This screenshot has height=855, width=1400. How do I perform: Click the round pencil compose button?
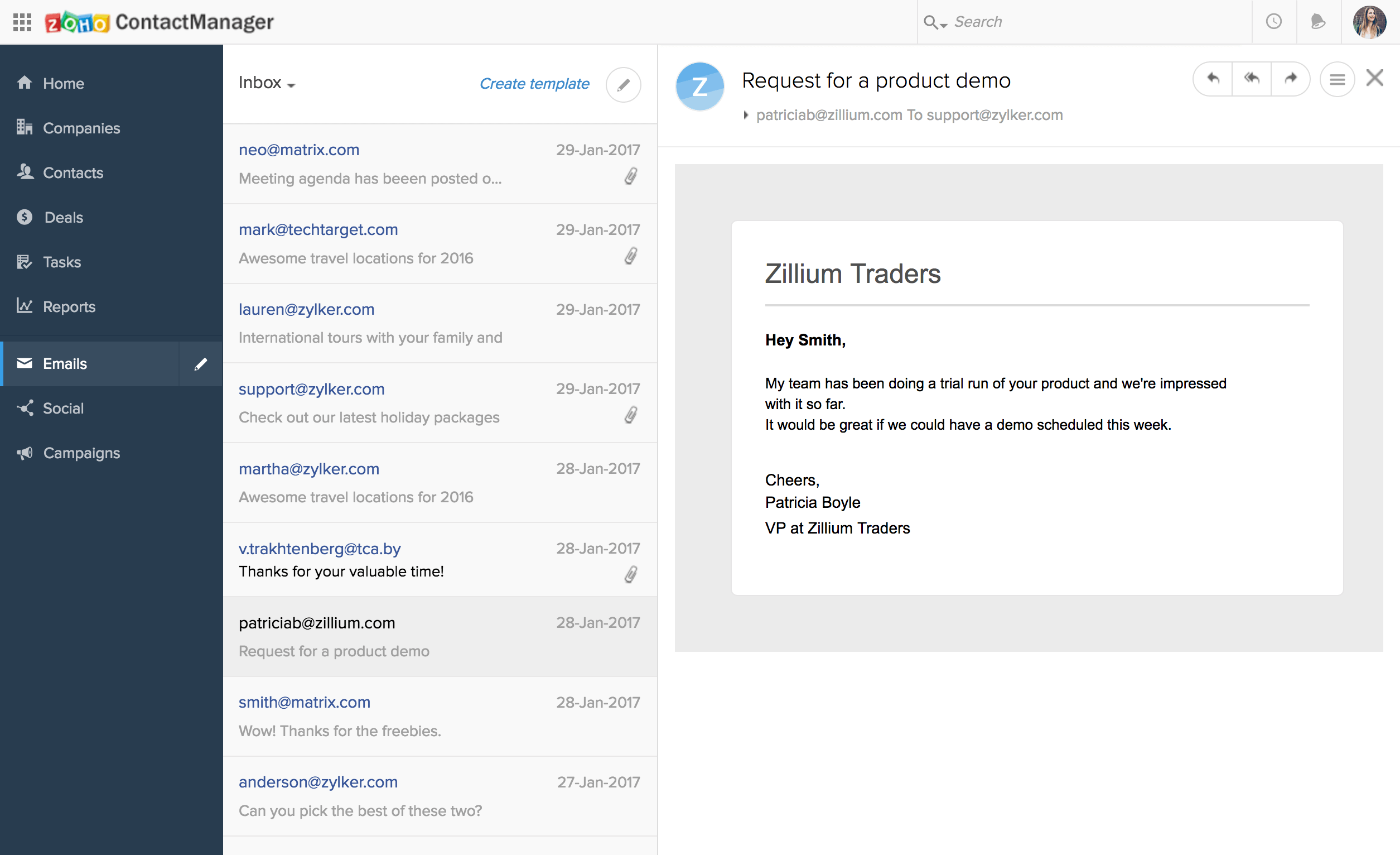[x=623, y=85]
